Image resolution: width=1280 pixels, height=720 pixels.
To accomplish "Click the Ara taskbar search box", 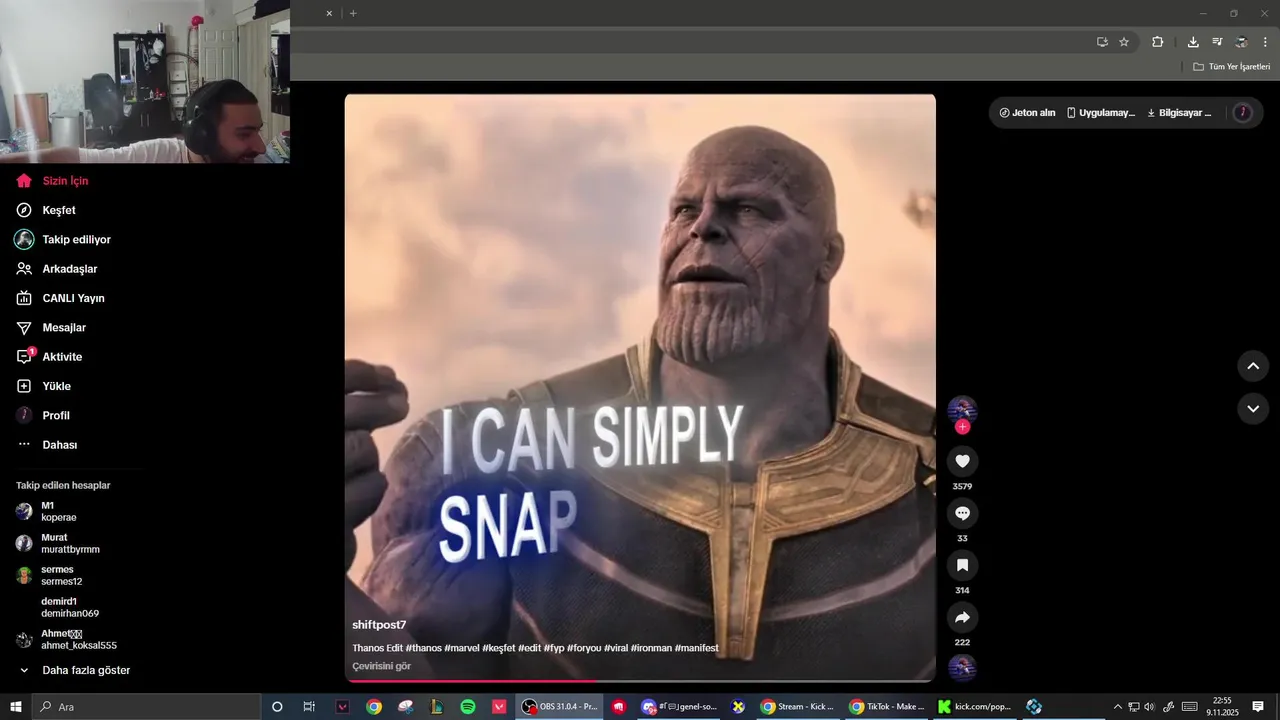I will coord(146,707).
